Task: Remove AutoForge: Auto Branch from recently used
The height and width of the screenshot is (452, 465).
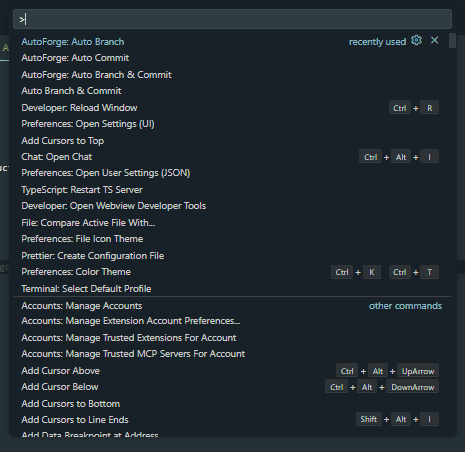Action: click(x=434, y=41)
